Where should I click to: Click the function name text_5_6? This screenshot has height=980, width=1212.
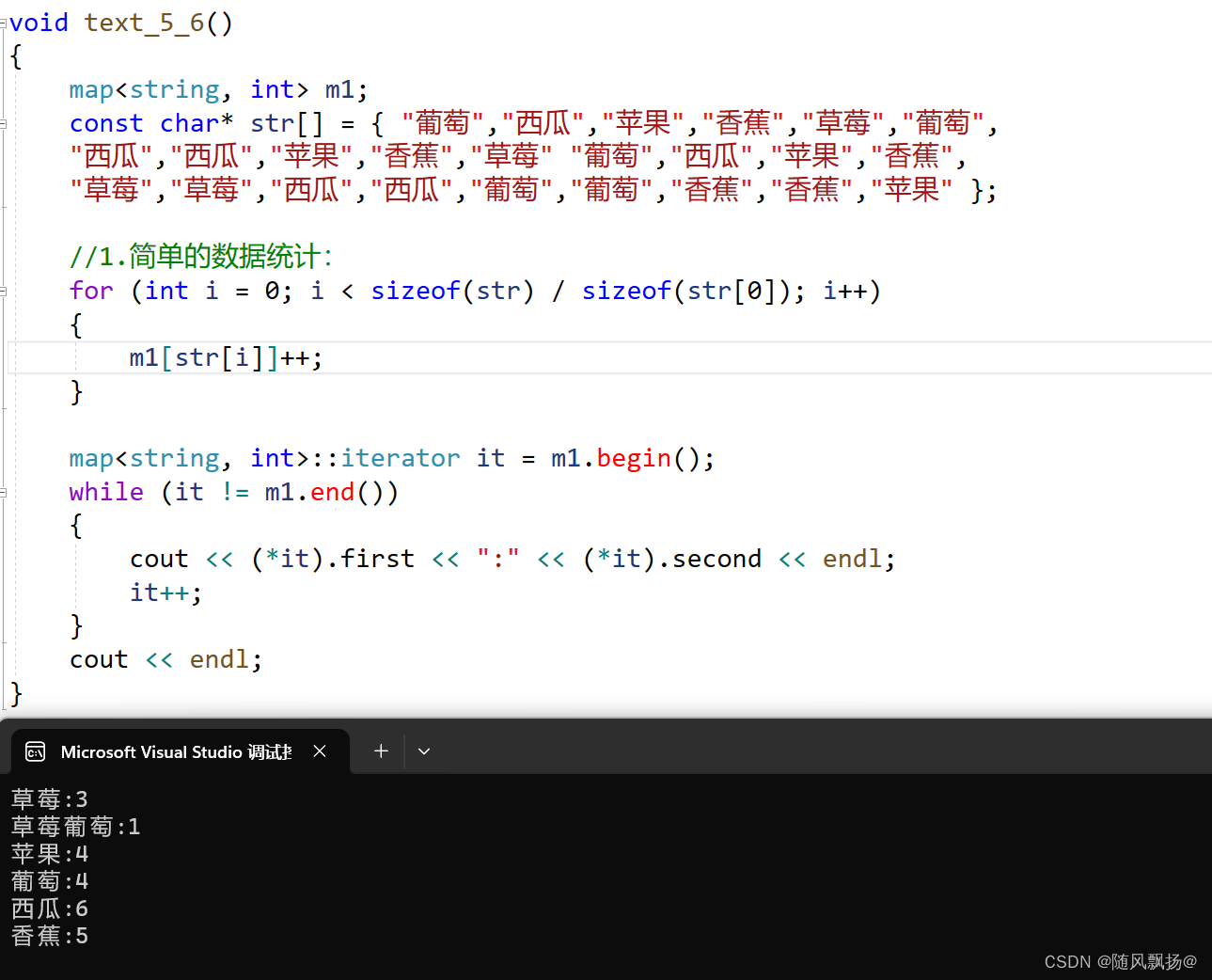pos(144,23)
